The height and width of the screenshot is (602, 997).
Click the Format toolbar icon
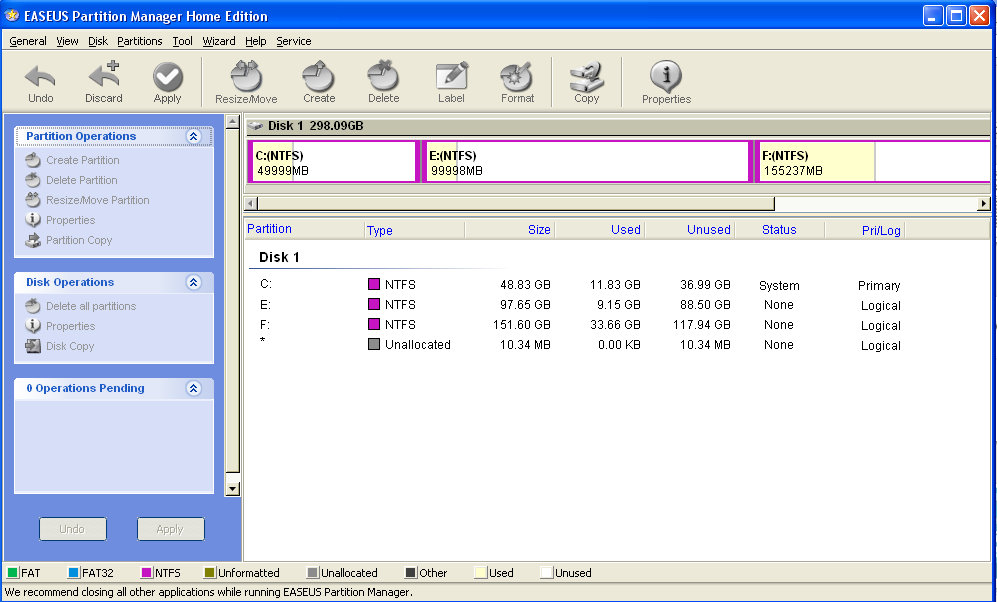[516, 80]
